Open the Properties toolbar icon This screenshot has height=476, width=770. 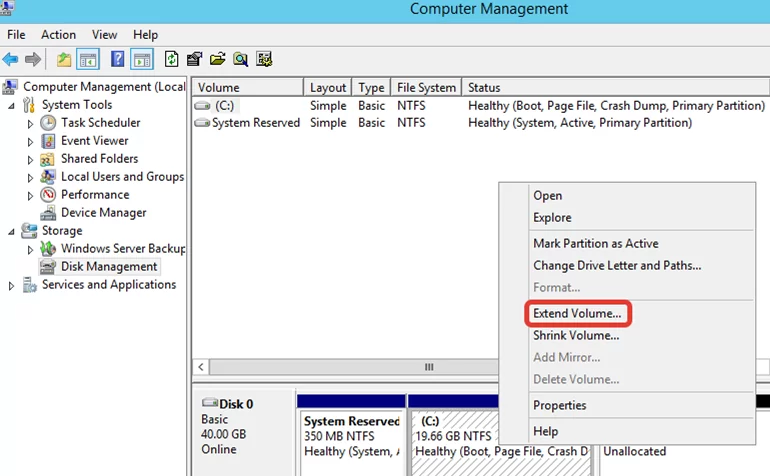pyautogui.click(x=194, y=59)
